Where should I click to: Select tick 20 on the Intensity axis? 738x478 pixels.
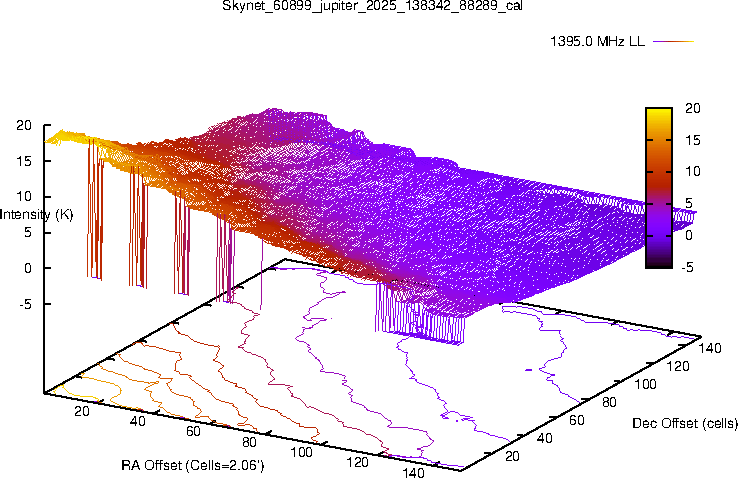(24, 125)
